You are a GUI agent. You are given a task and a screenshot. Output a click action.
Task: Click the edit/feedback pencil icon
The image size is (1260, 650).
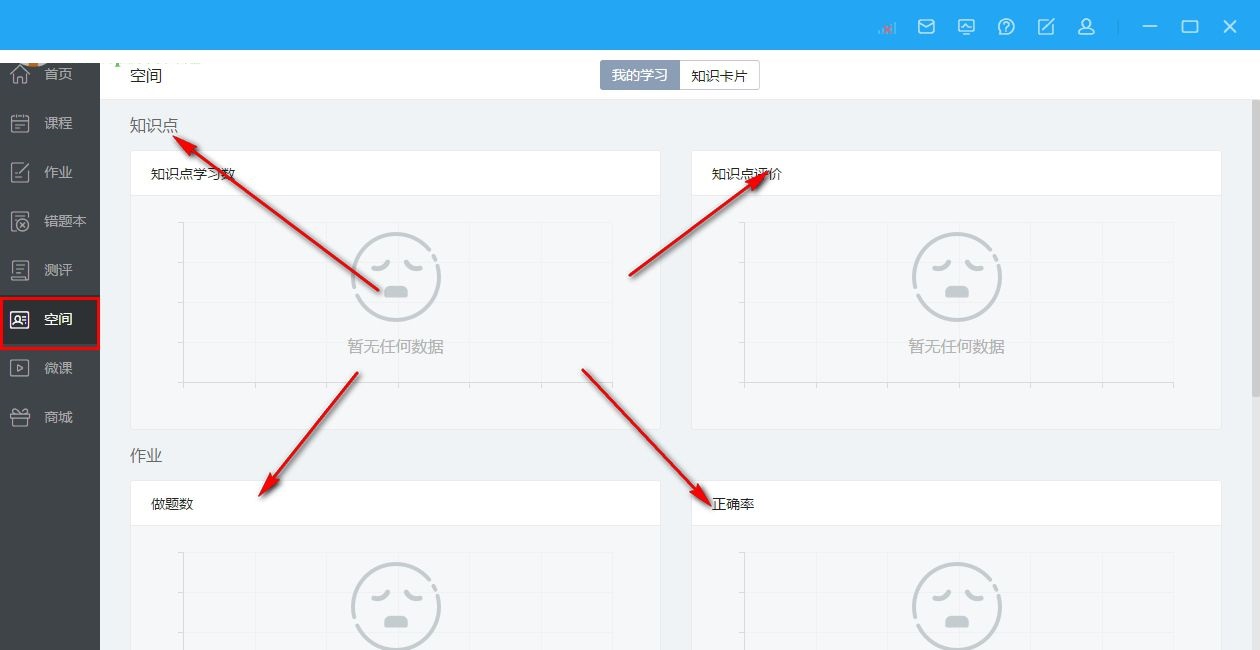tap(1046, 27)
